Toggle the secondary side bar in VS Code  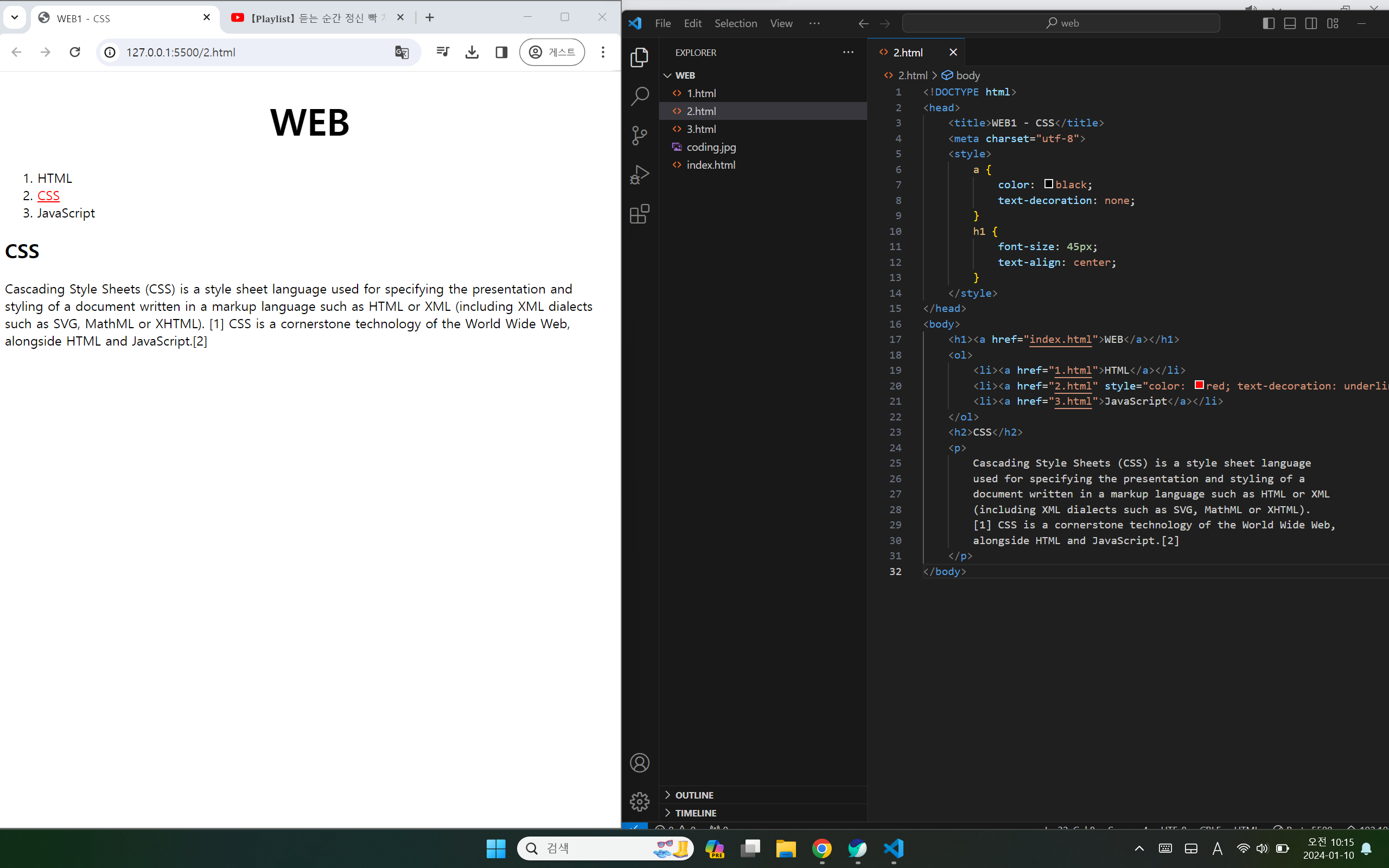pyautogui.click(x=1311, y=23)
